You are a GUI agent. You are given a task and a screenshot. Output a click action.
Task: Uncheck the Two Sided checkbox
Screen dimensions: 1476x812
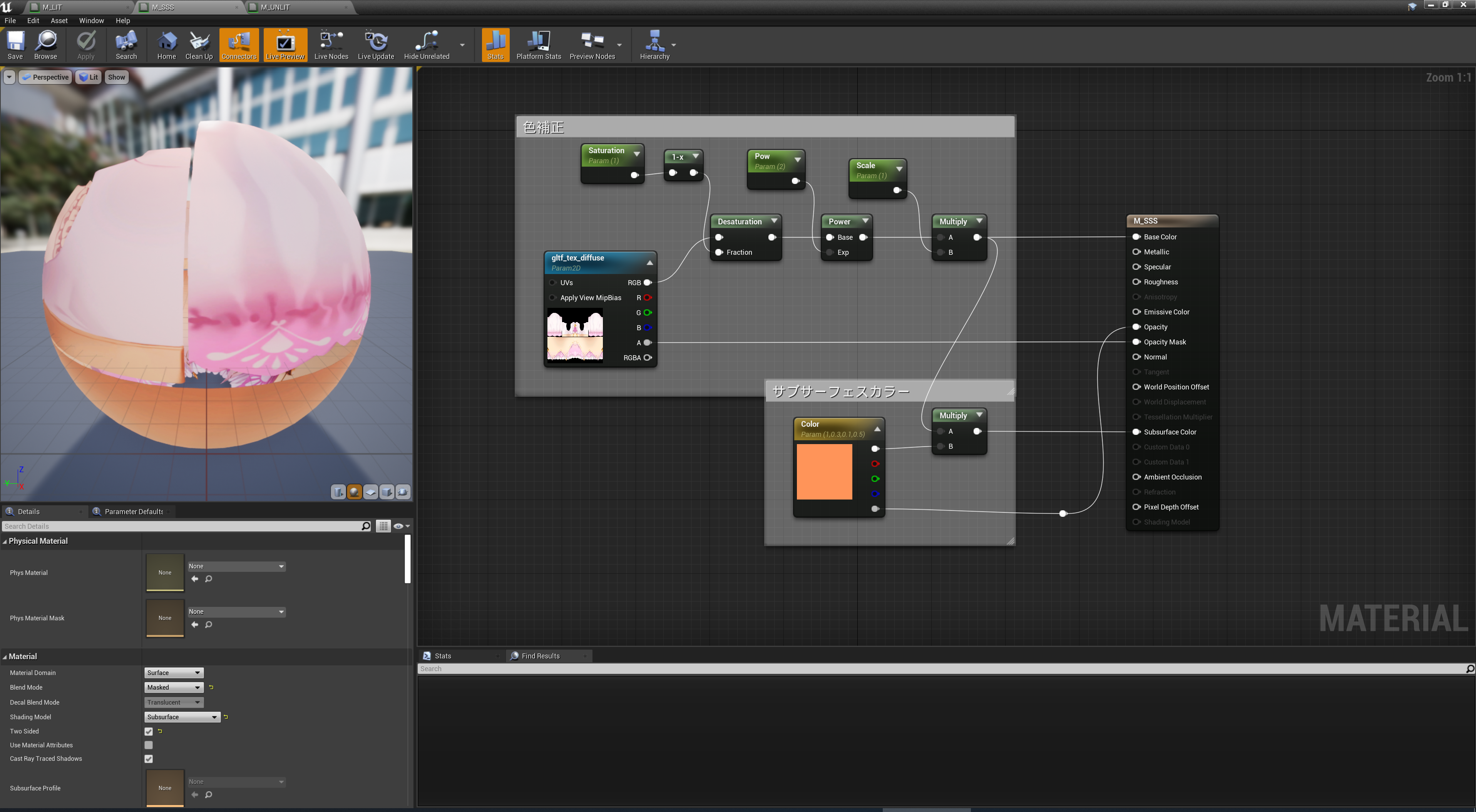point(148,731)
